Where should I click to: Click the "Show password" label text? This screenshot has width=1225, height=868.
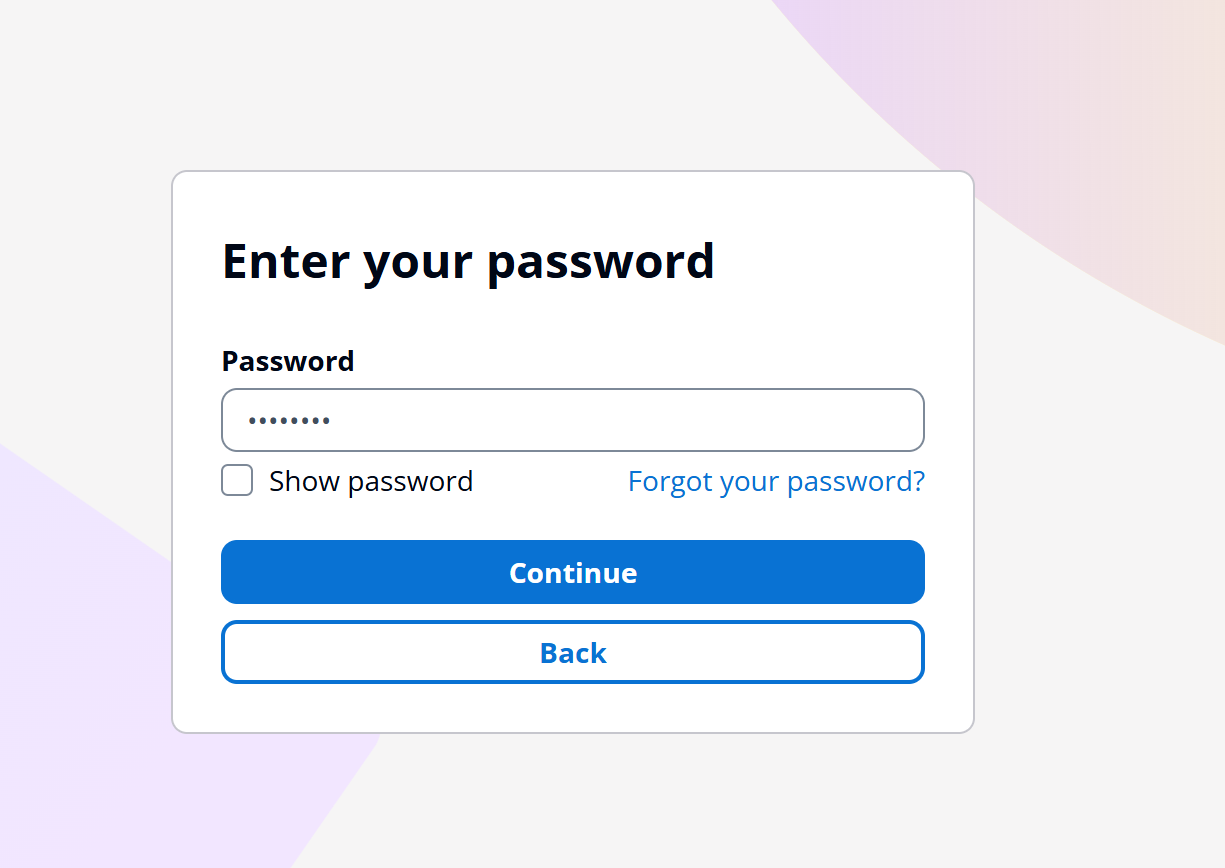click(x=371, y=482)
